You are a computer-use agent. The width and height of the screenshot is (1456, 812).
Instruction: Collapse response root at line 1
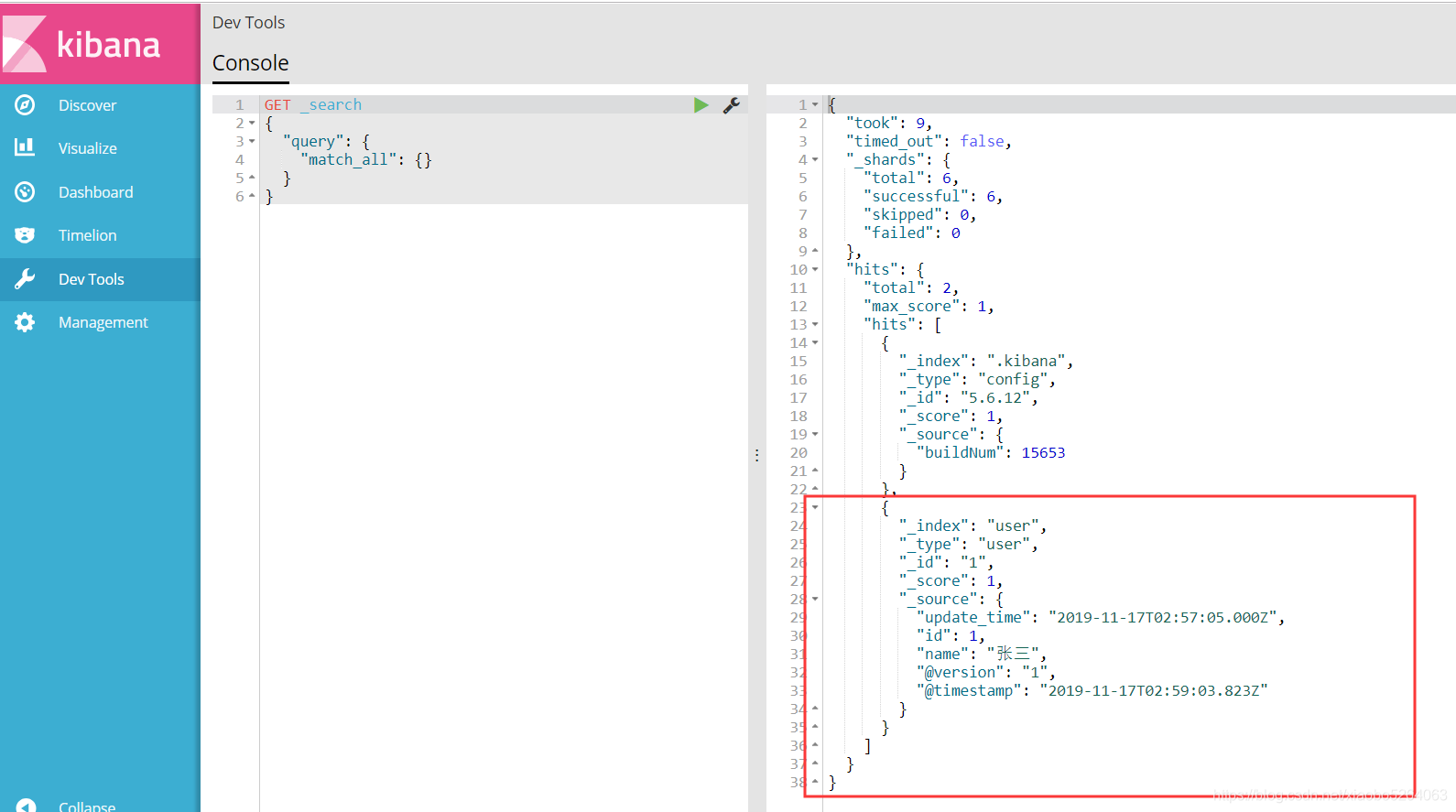click(x=815, y=104)
